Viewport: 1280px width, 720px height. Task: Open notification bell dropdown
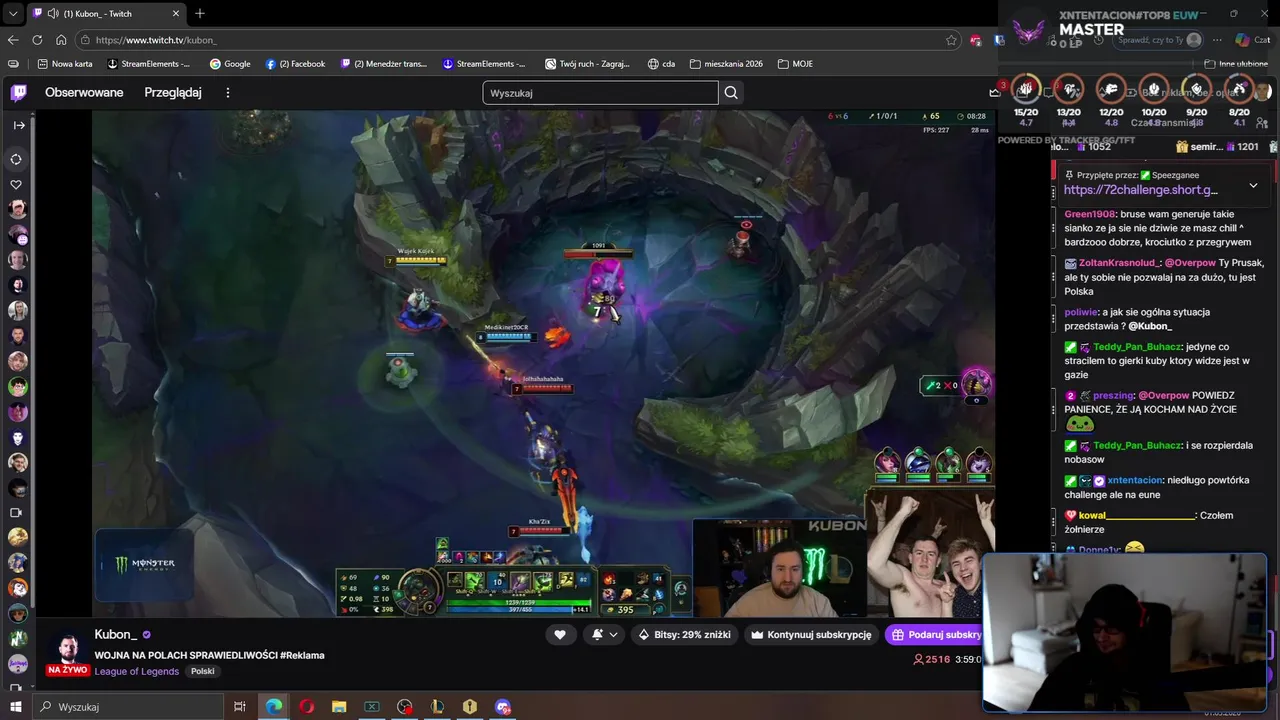(x=604, y=634)
